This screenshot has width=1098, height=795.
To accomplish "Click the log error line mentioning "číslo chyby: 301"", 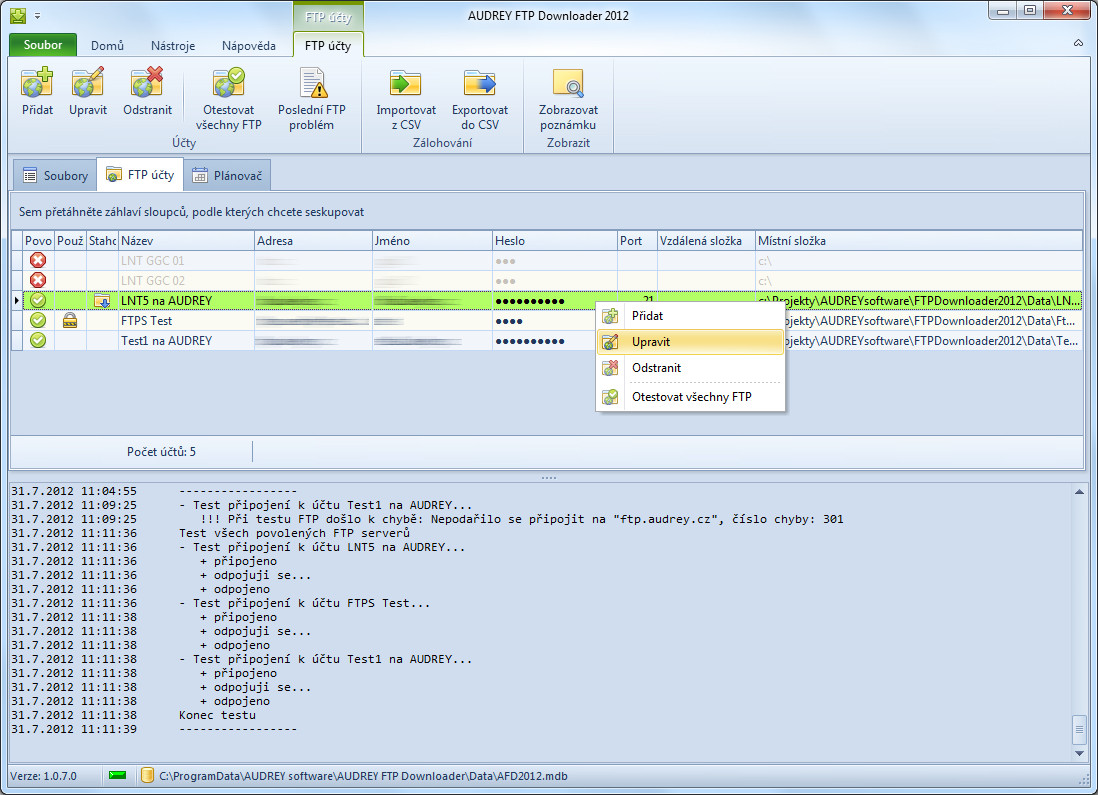I will [x=522, y=519].
